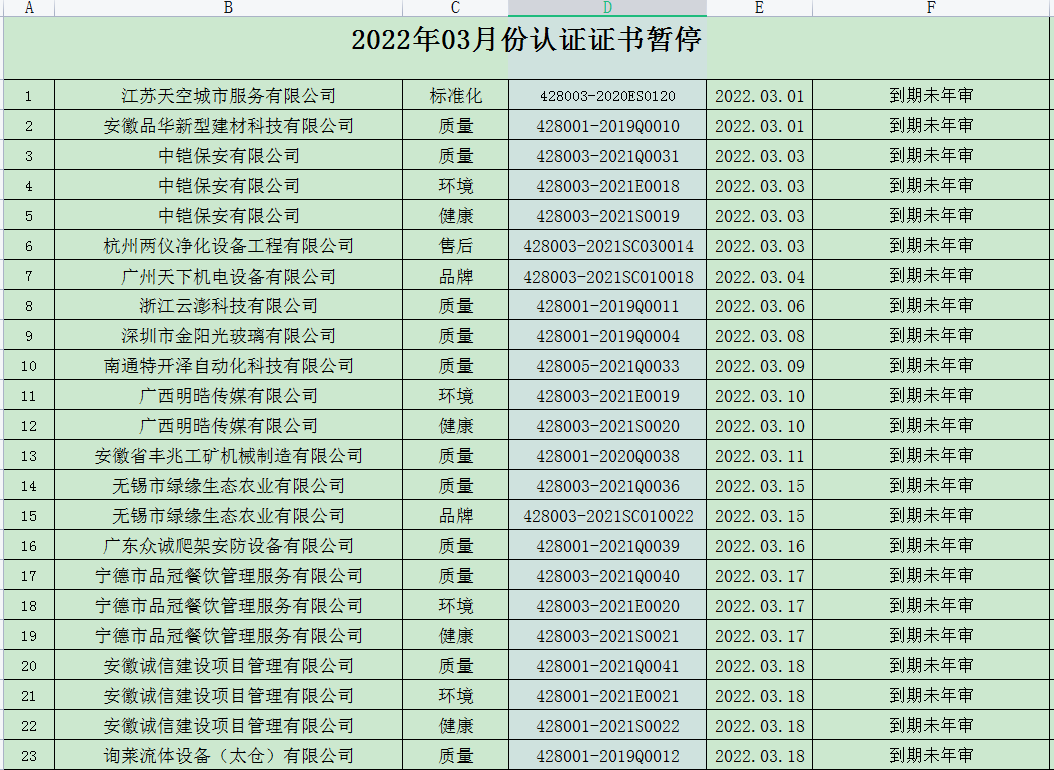Select certificate number 428003-2021SC010018
Viewport: 1054px width, 770px height.
click(607, 276)
